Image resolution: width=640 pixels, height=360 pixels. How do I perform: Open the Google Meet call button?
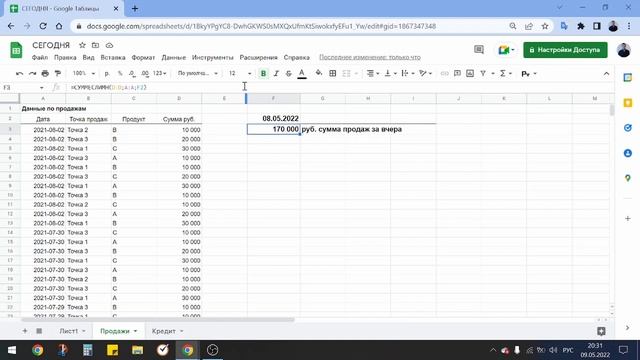pos(506,50)
